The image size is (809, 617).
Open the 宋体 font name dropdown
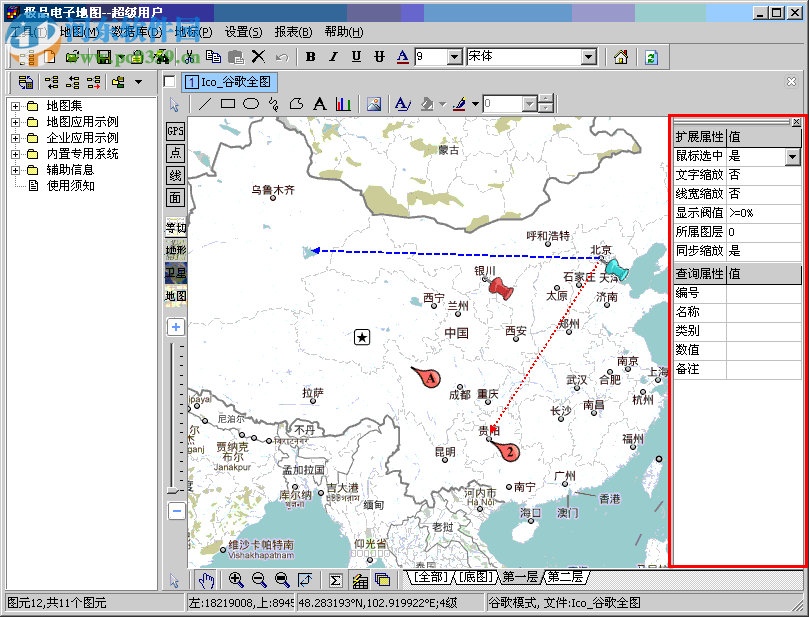pyautogui.click(x=588, y=57)
